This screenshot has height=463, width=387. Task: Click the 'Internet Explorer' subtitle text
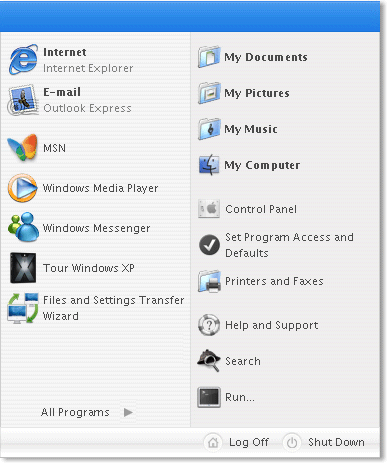coord(88,68)
